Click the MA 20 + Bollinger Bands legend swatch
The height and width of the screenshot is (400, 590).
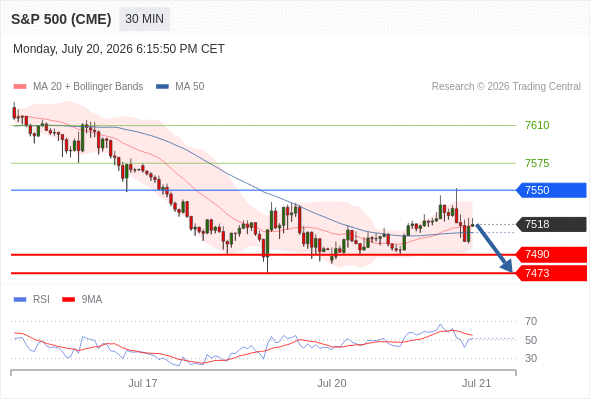20,87
